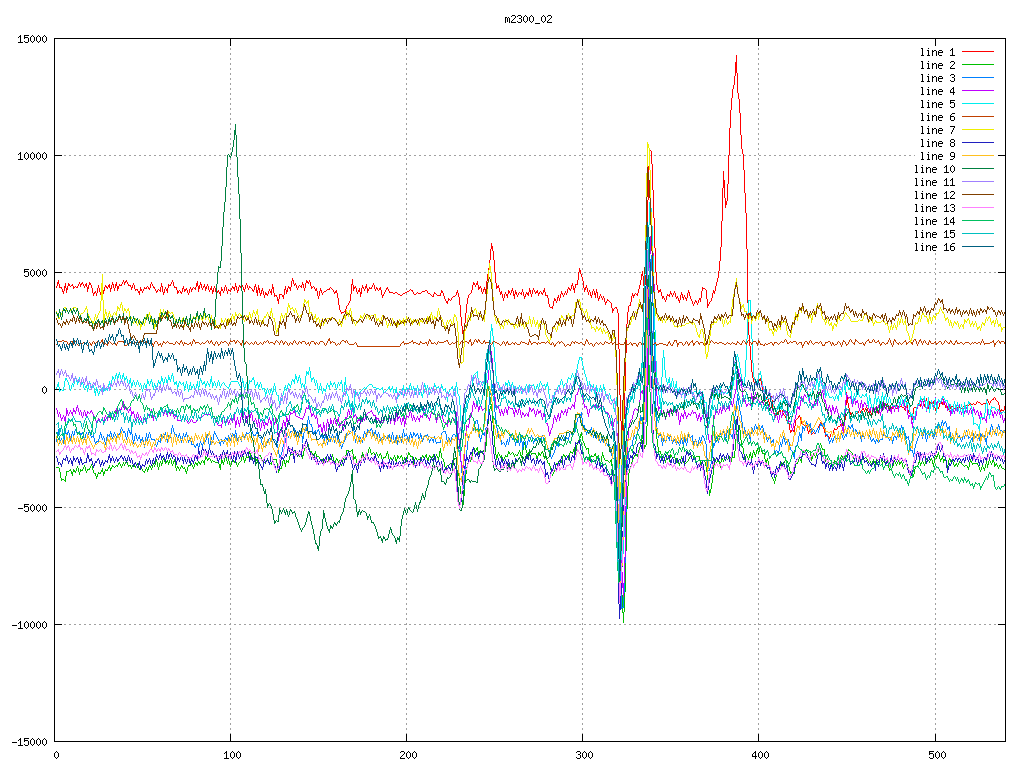
Task: Click the x-axis label 400
Action: [761, 756]
